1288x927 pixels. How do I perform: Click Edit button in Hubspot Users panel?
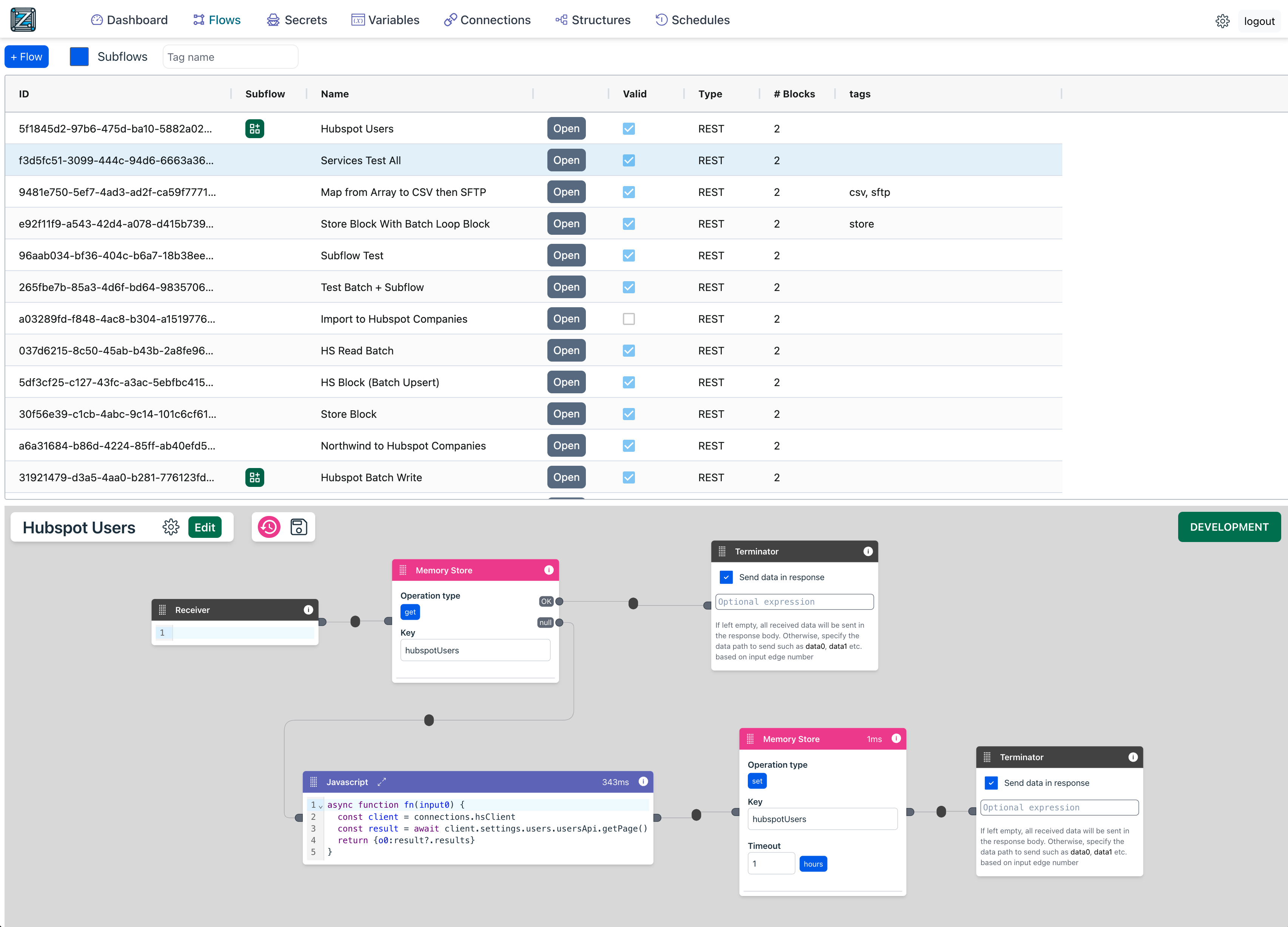(x=204, y=527)
